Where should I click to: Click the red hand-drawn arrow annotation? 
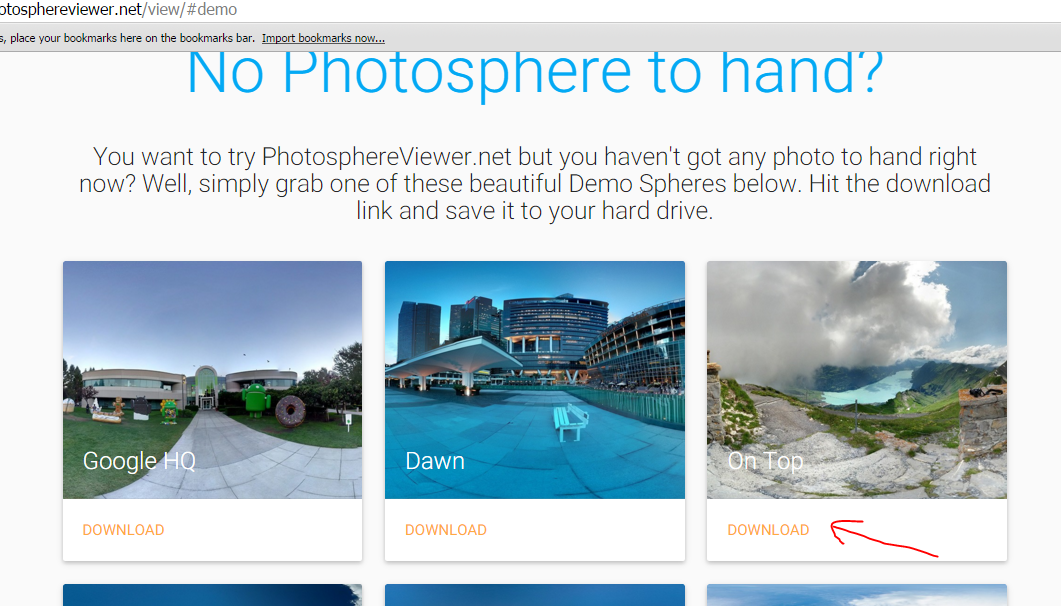[883, 538]
